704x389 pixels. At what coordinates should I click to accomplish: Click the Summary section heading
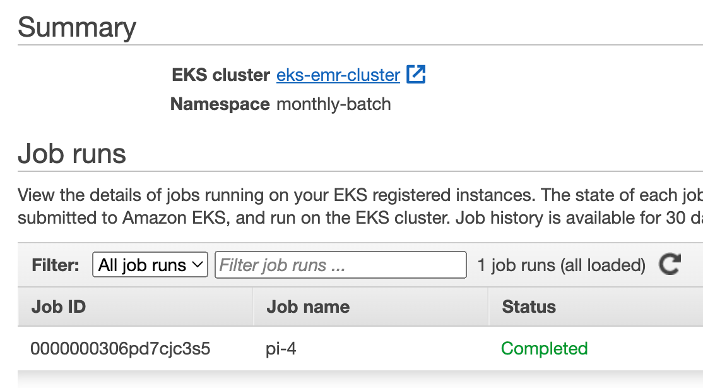(x=77, y=27)
